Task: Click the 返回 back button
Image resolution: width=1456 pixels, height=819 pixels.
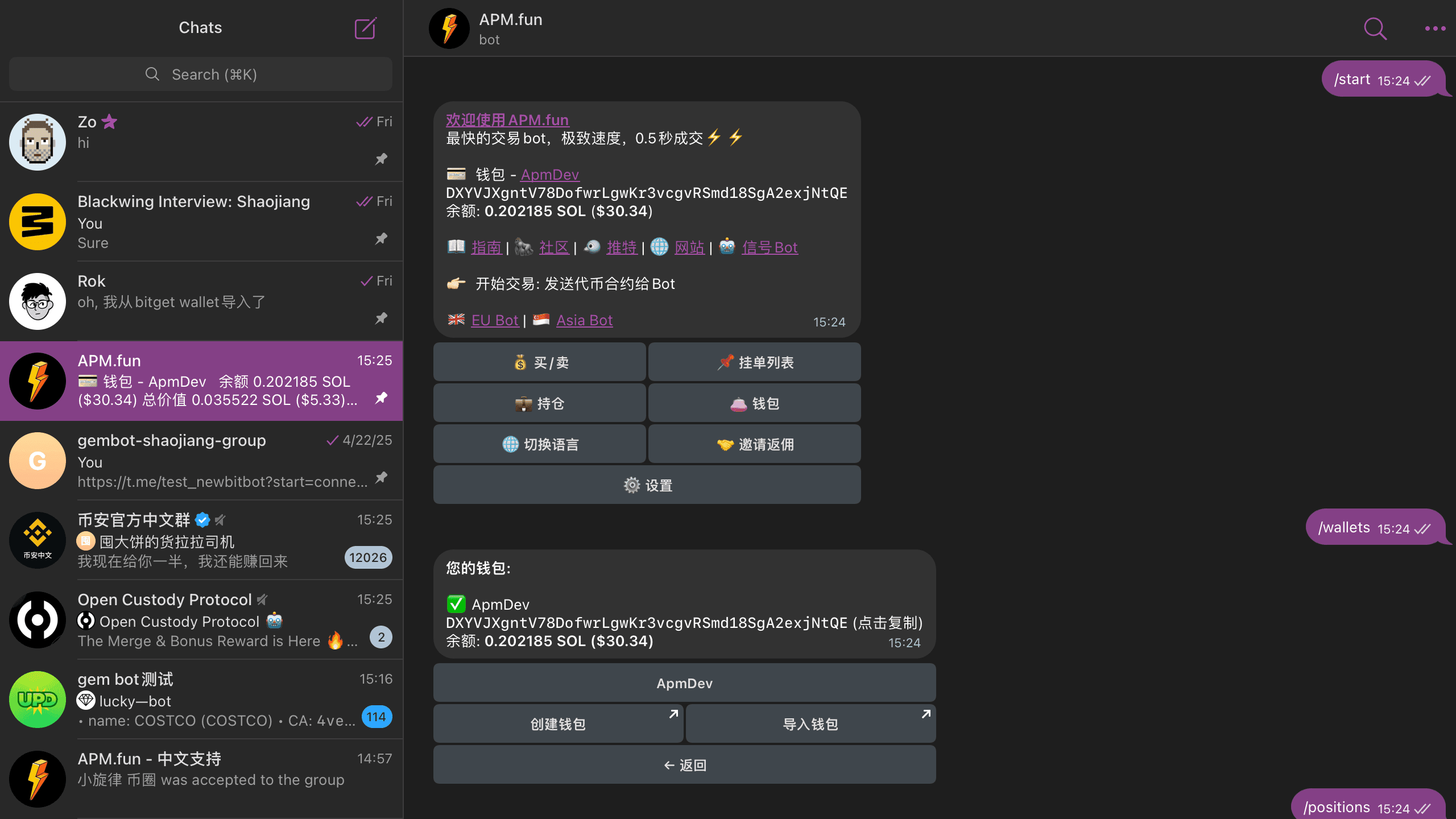Action: point(684,764)
